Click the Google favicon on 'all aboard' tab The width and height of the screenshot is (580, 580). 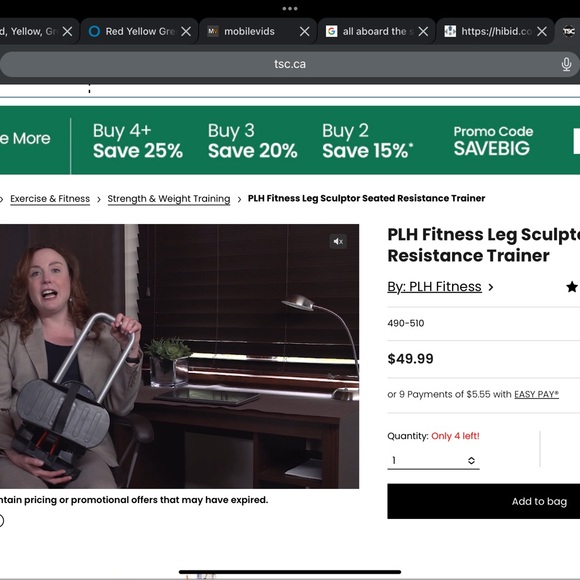pyautogui.click(x=331, y=31)
